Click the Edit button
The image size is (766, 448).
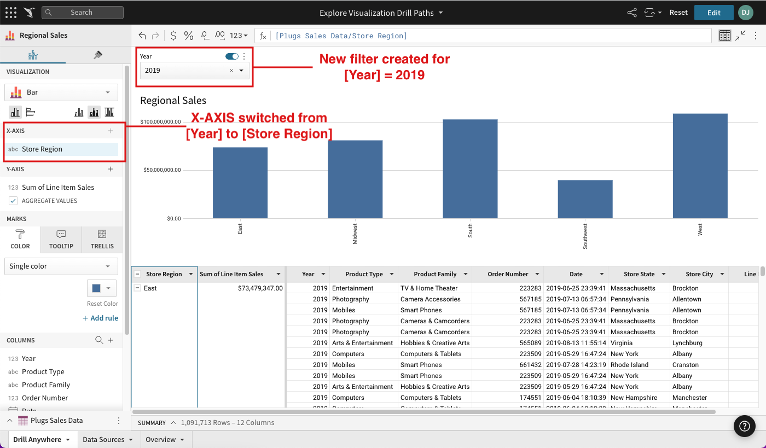[713, 13]
